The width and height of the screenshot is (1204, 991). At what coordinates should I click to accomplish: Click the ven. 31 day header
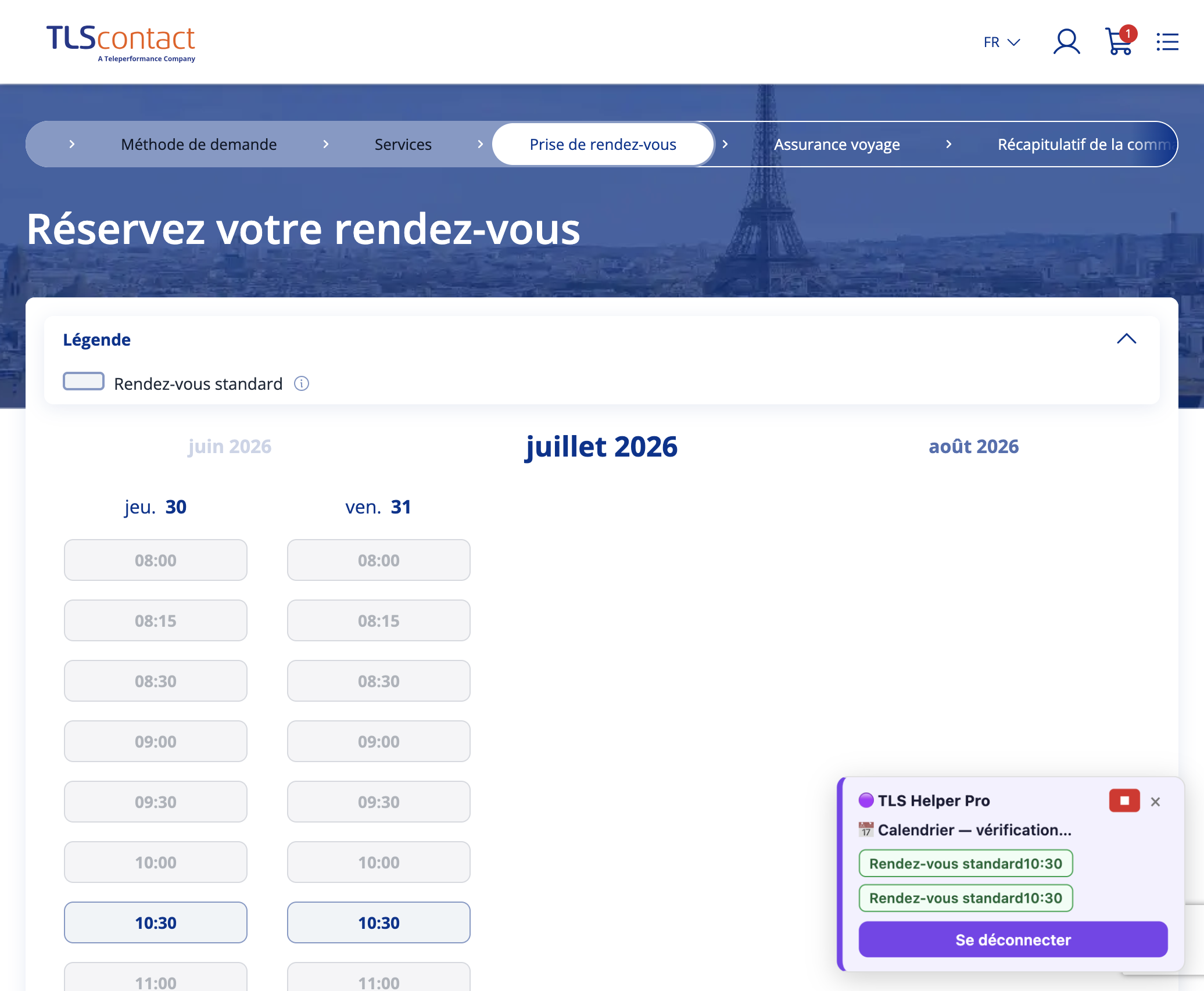378,507
